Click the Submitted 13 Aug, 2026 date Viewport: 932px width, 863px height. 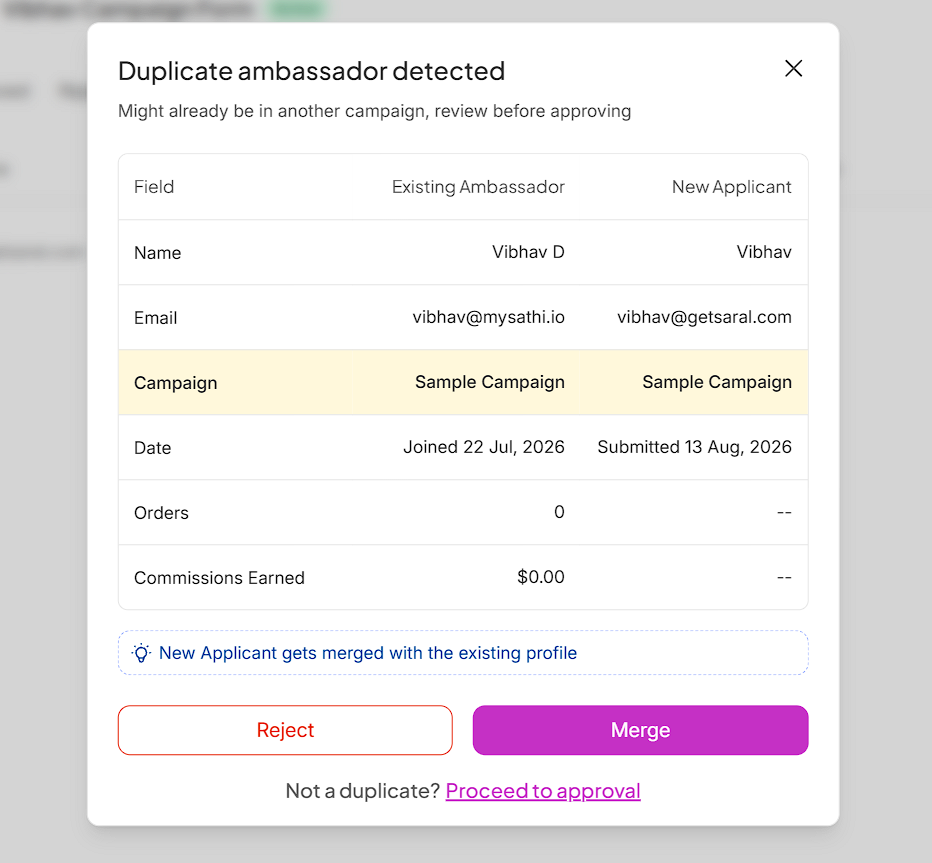[694, 447]
